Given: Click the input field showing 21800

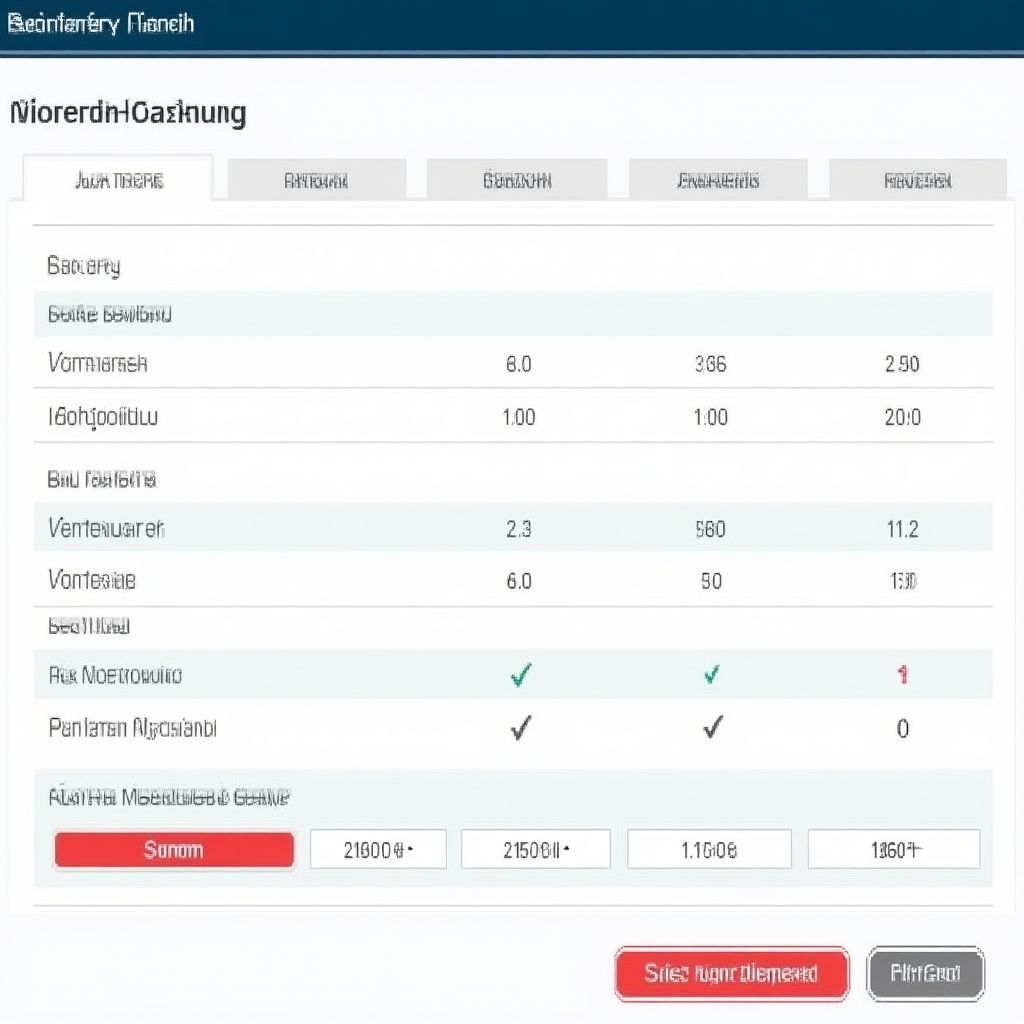Looking at the screenshot, I should click(378, 850).
